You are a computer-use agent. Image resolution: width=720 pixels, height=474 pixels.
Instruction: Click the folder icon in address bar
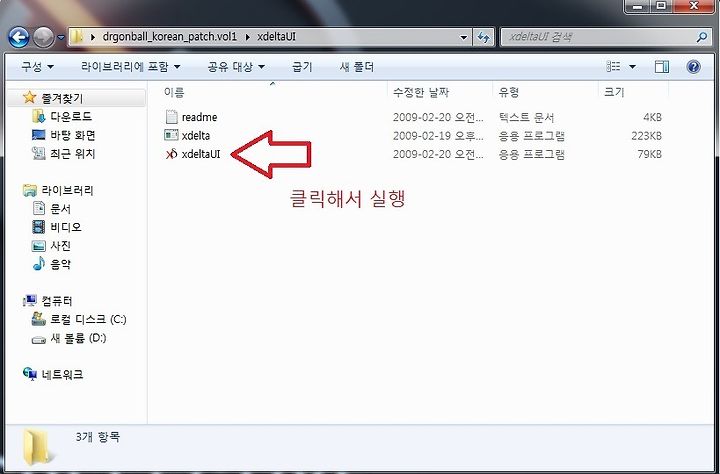tap(77, 37)
